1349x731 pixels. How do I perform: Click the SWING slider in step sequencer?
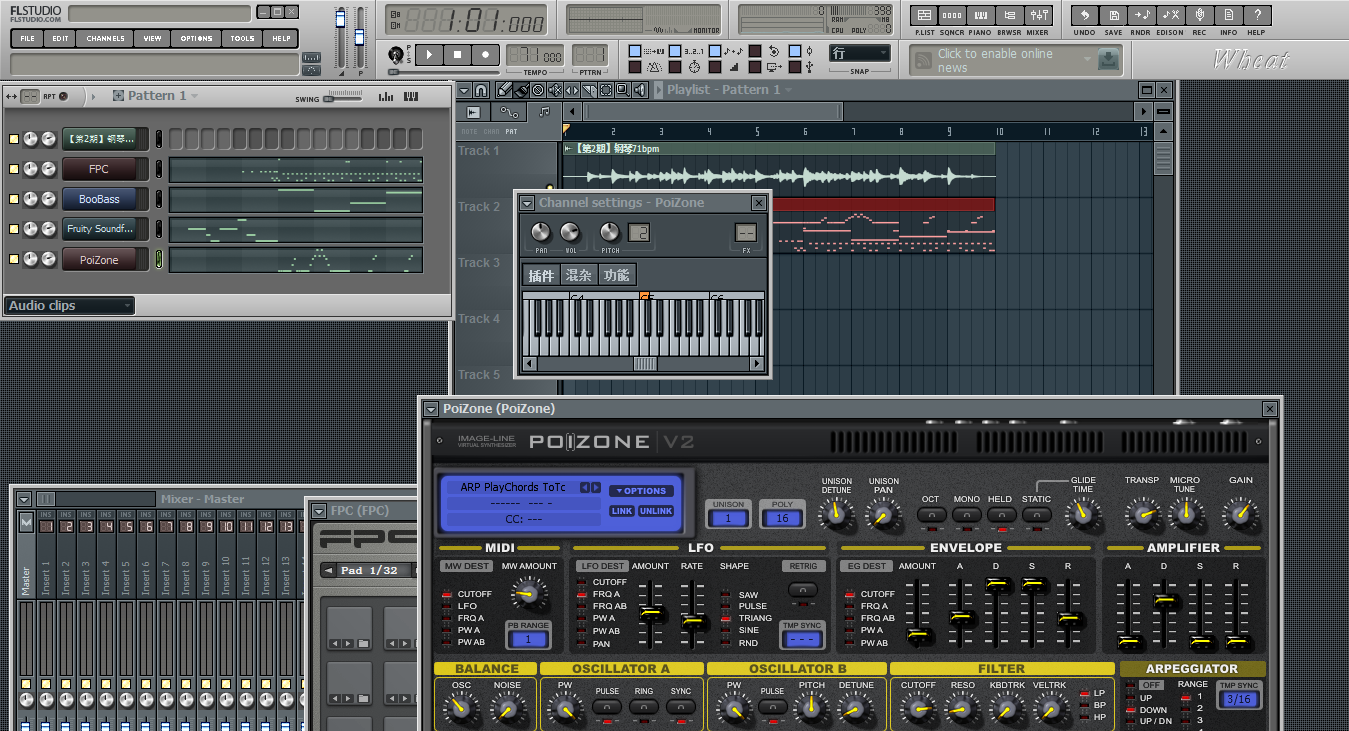click(343, 97)
